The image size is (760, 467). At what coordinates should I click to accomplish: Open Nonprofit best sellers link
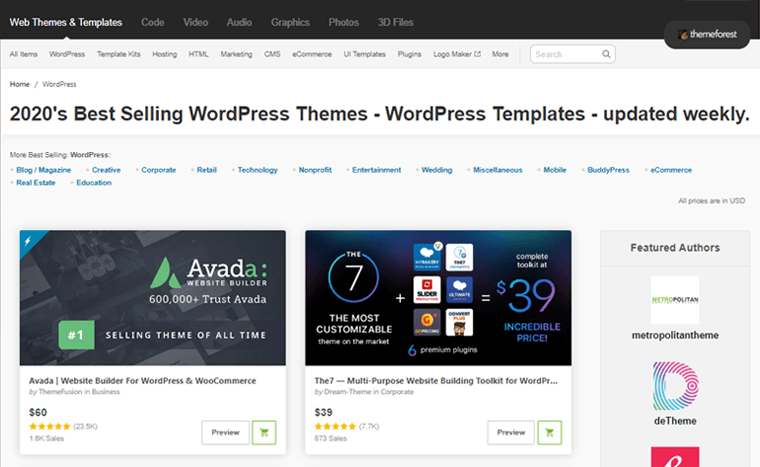click(315, 170)
